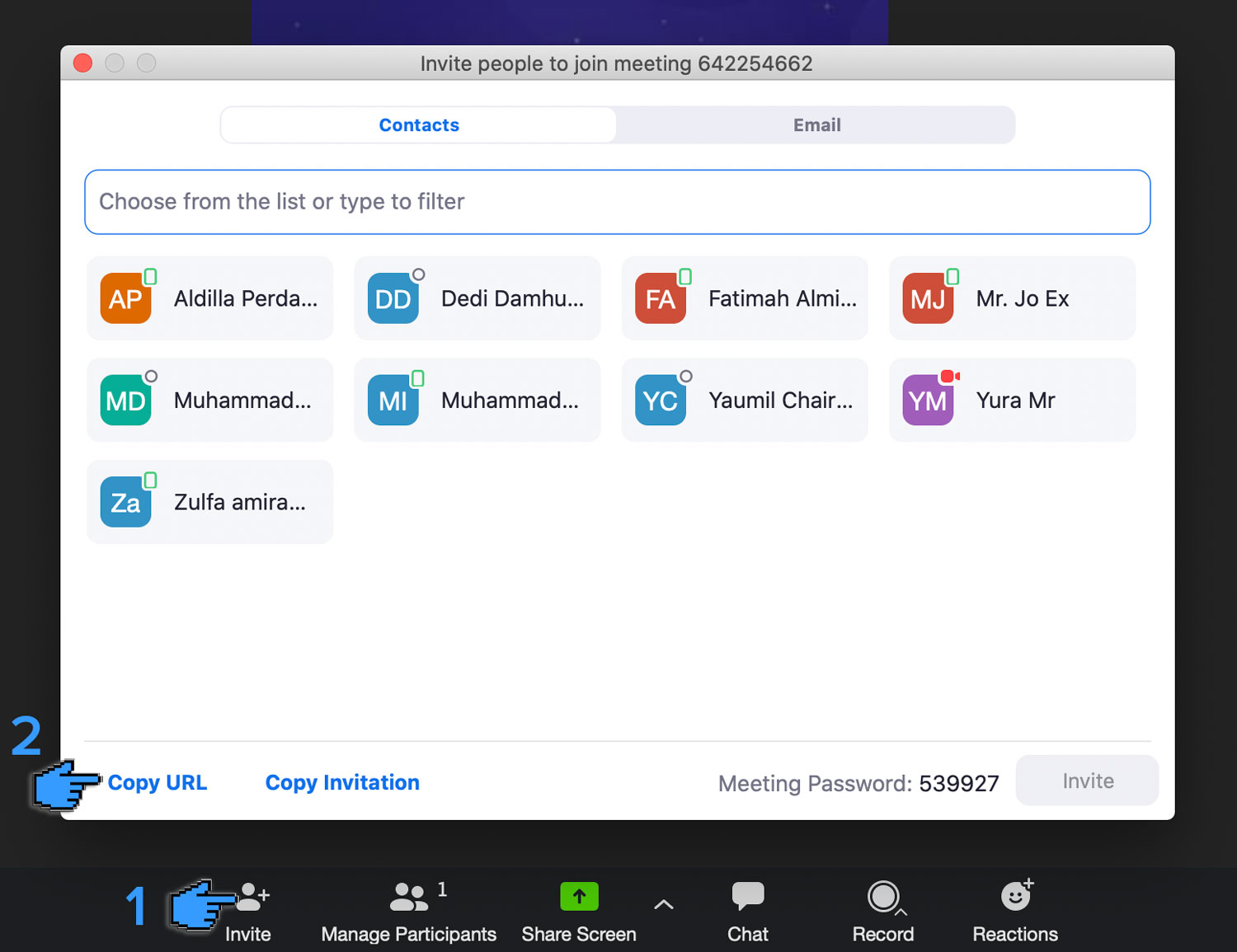The width and height of the screenshot is (1237, 952).
Task: Copy the meeting invitation text
Action: (x=342, y=782)
